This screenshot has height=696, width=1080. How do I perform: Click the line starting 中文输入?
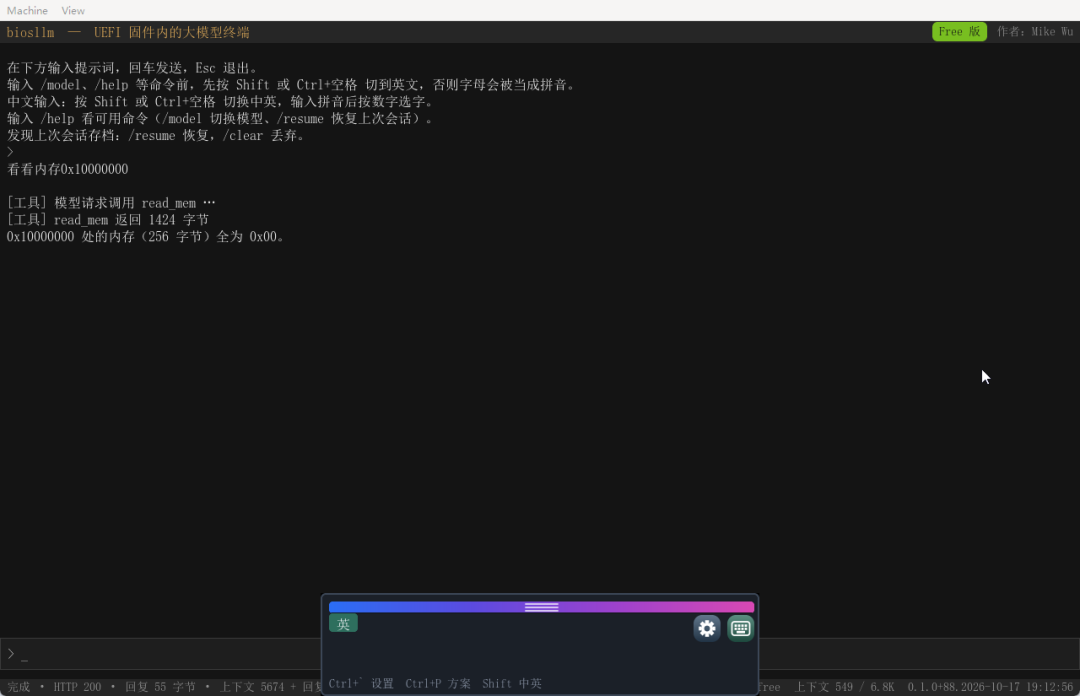pos(220,102)
